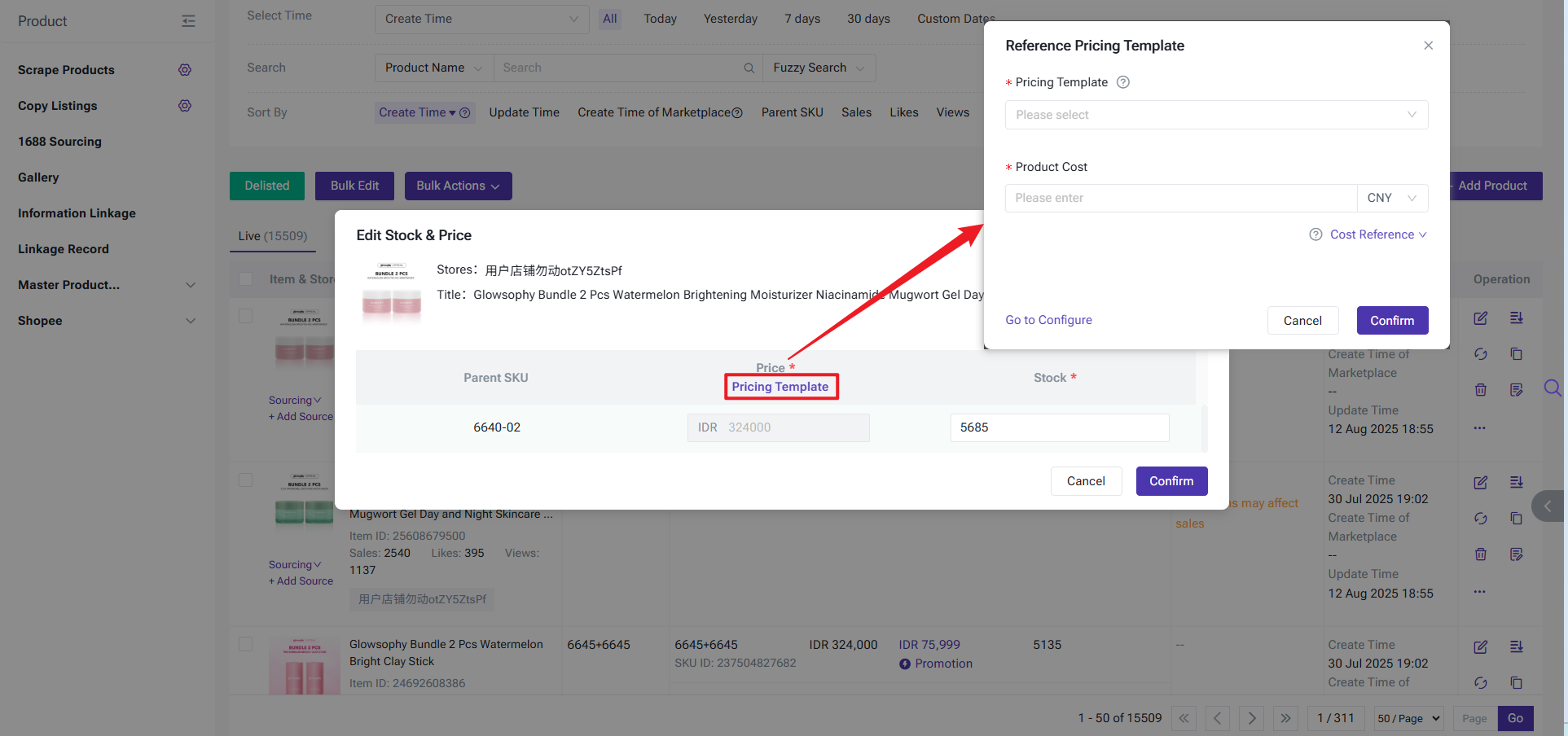The height and width of the screenshot is (736, 1568).
Task: Tick the select-all checkbox in table header
Action: pyautogui.click(x=245, y=279)
